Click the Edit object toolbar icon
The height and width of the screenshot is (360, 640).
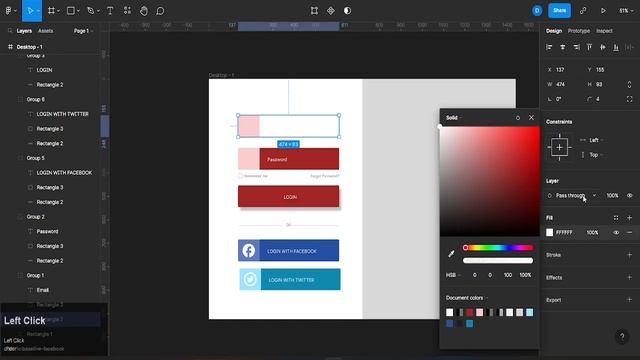click(x=314, y=11)
